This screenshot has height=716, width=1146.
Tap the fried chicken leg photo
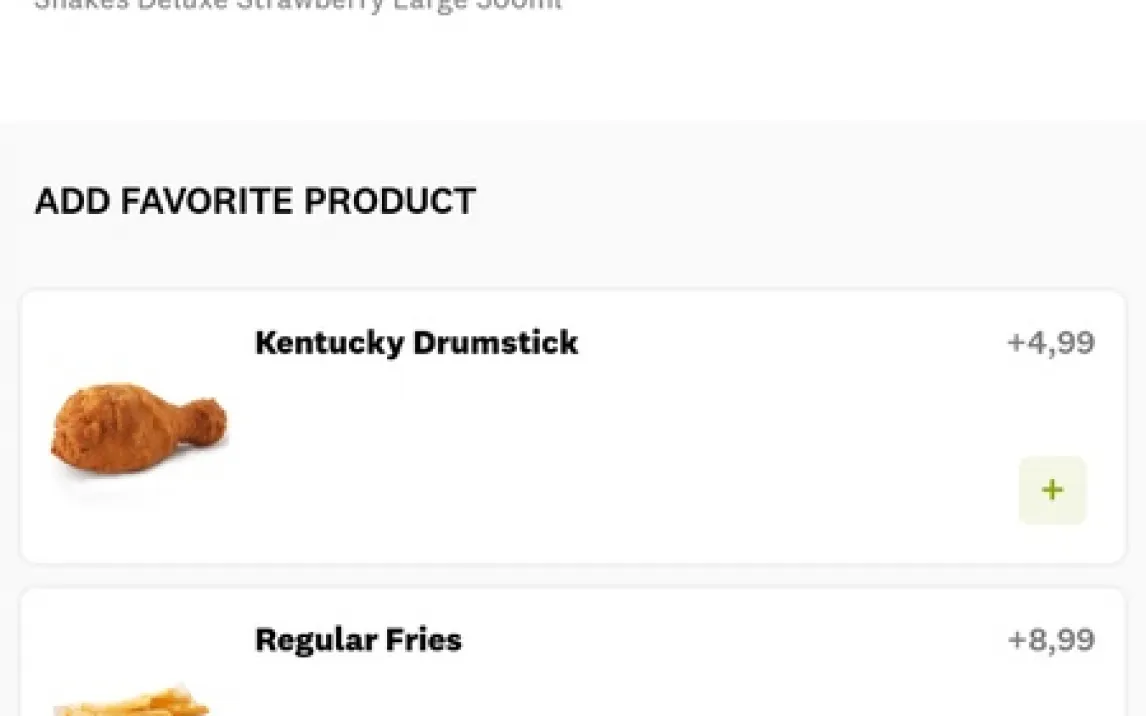[x=139, y=428]
